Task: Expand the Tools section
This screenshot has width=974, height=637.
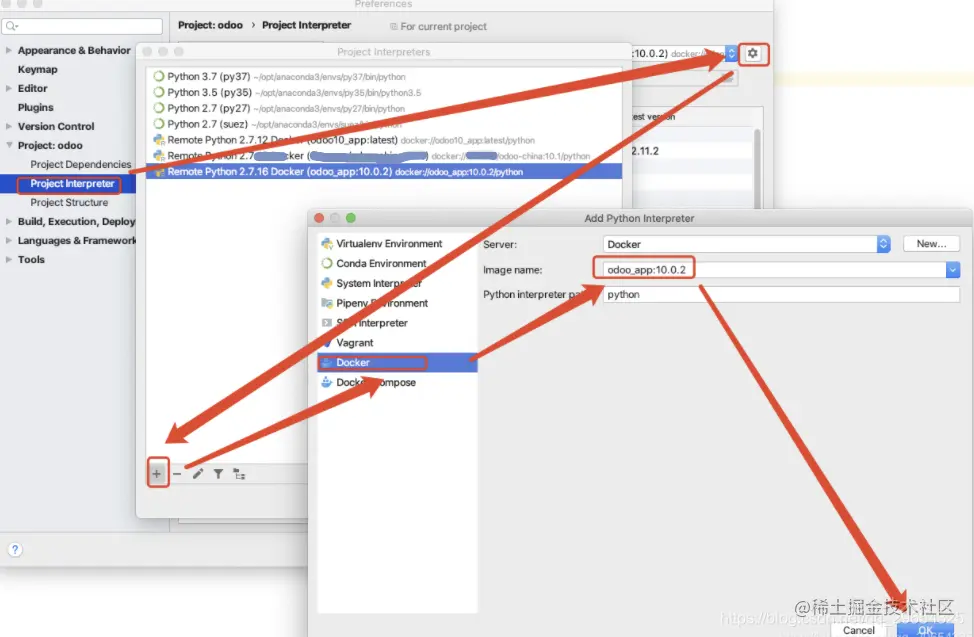Action: point(9,260)
